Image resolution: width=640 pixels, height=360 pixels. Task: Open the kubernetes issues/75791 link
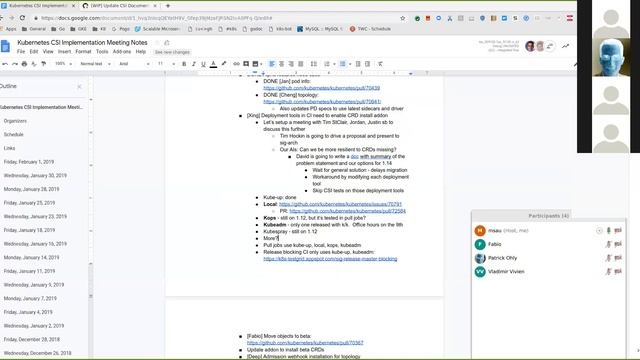click(340, 204)
